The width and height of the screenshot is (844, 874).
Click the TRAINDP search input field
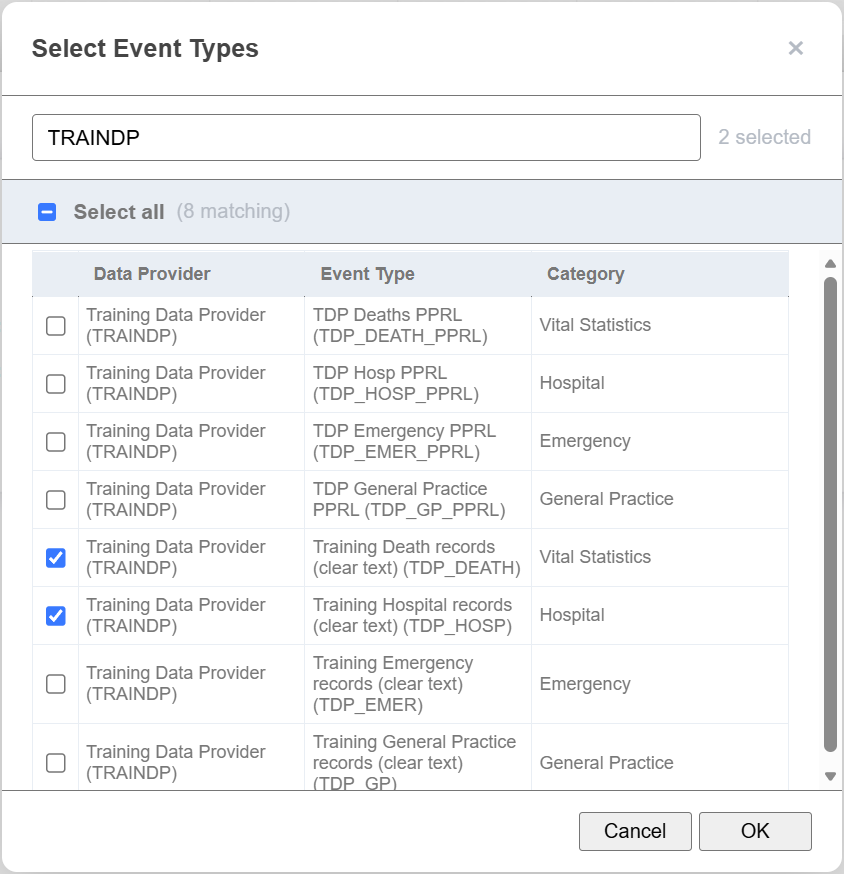(x=366, y=138)
